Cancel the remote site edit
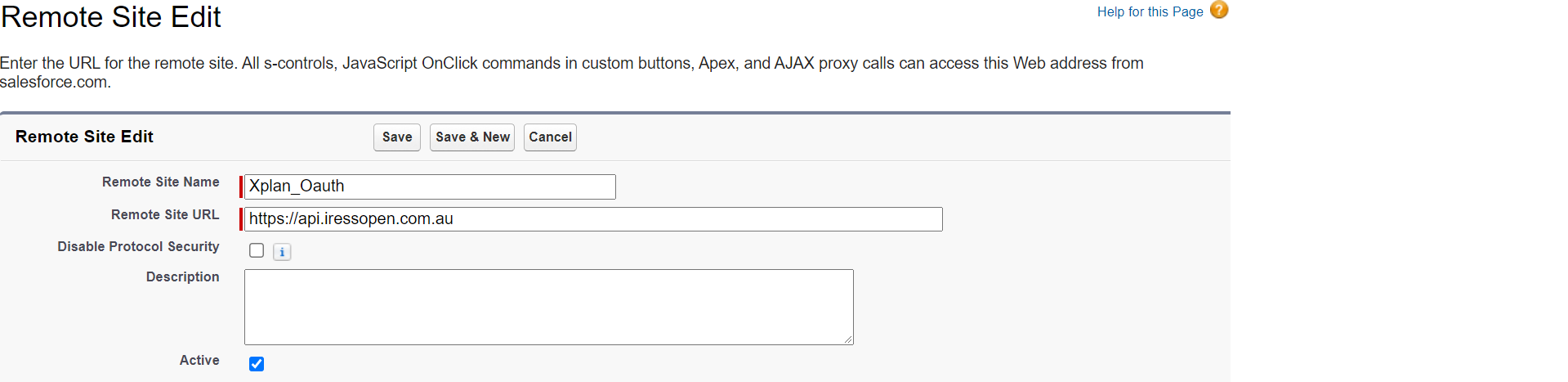 [x=550, y=137]
